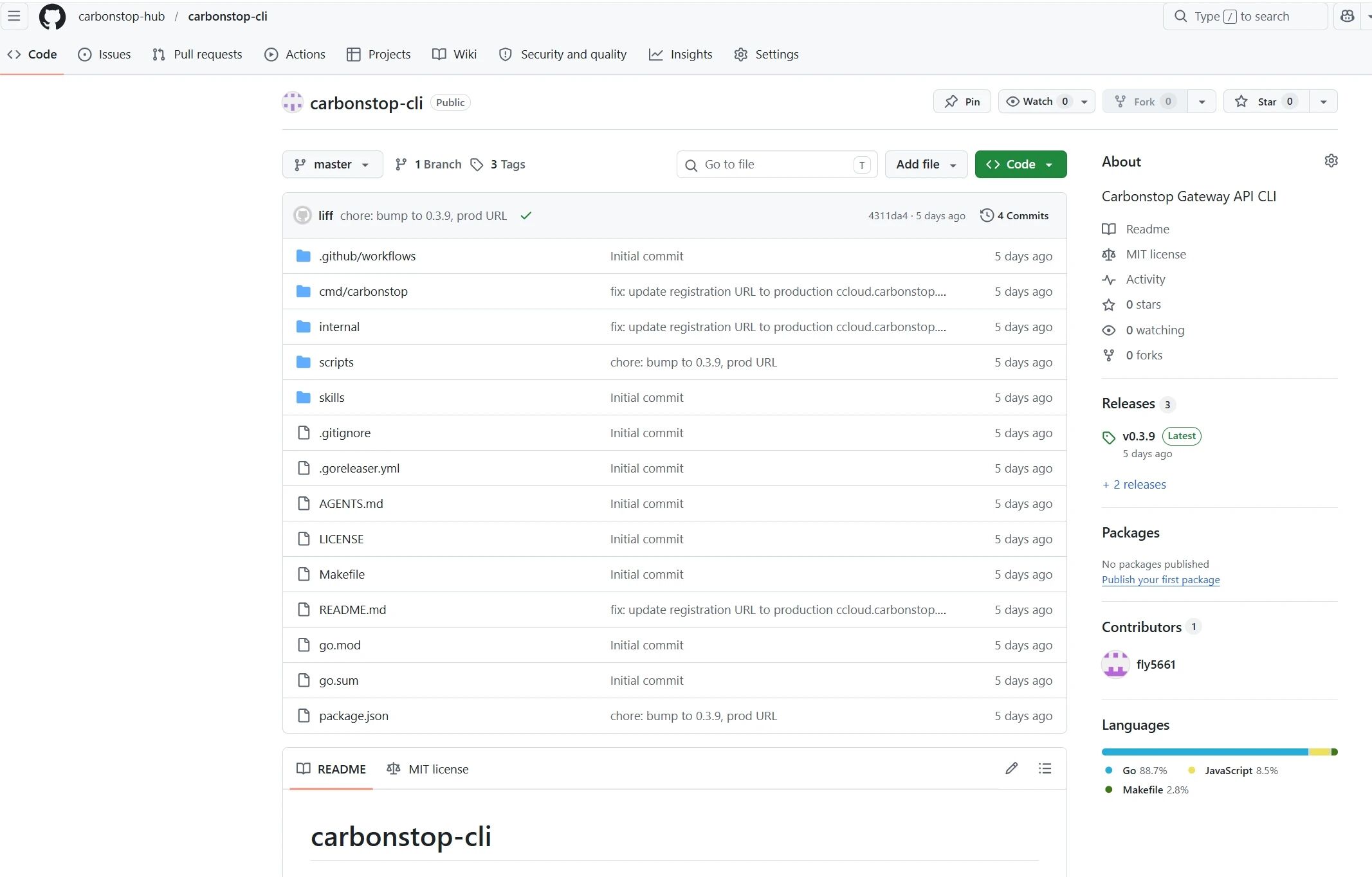Expand the Star lists caret

click(1323, 102)
